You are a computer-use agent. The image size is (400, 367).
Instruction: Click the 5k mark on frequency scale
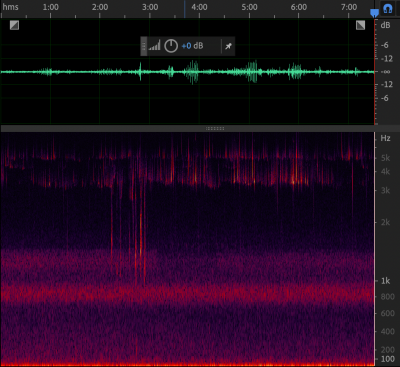(x=386, y=158)
